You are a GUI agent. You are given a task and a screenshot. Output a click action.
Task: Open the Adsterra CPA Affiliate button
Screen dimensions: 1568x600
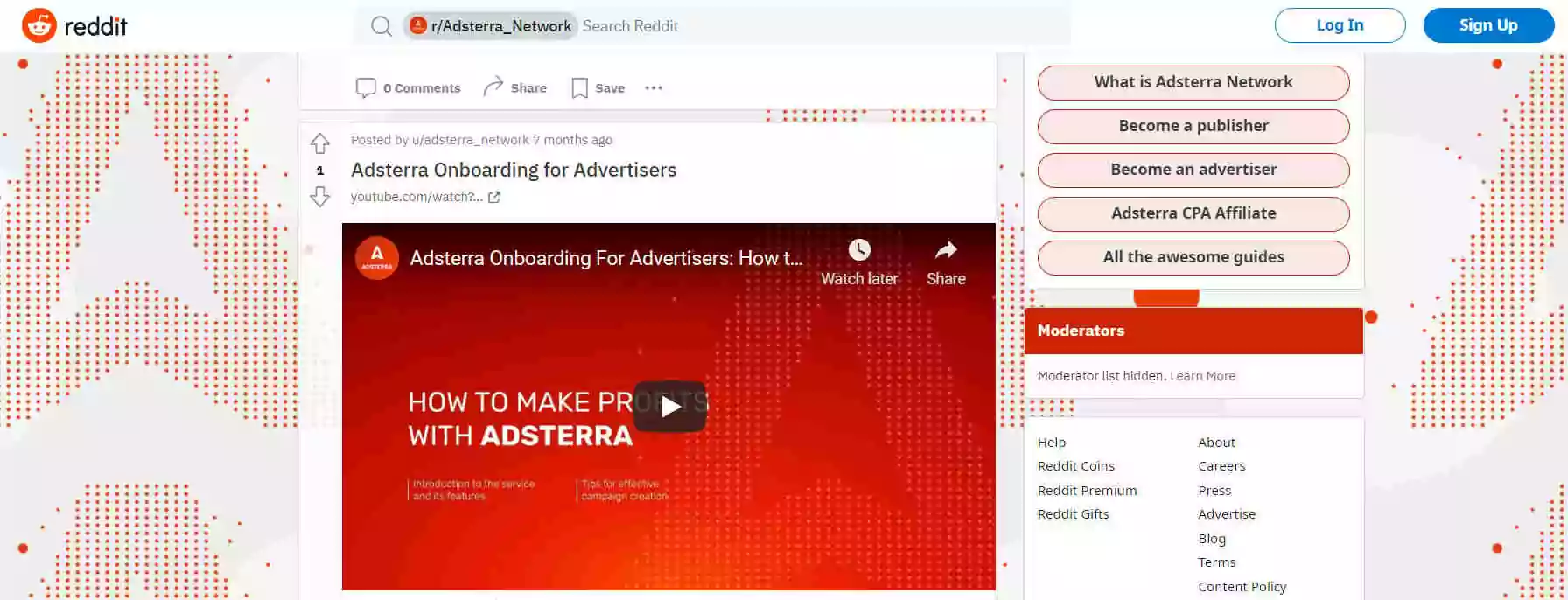[1193, 213]
